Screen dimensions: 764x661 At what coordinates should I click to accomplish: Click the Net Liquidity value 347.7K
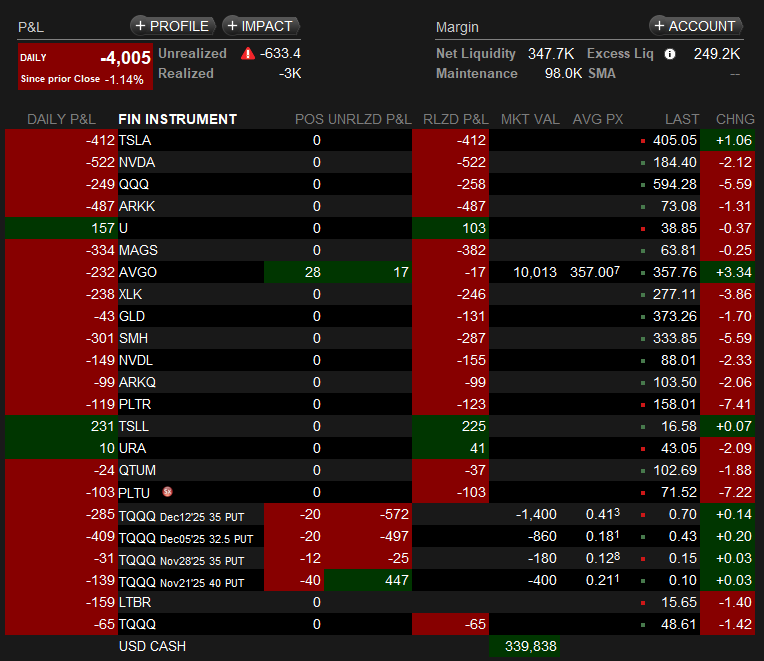[551, 54]
